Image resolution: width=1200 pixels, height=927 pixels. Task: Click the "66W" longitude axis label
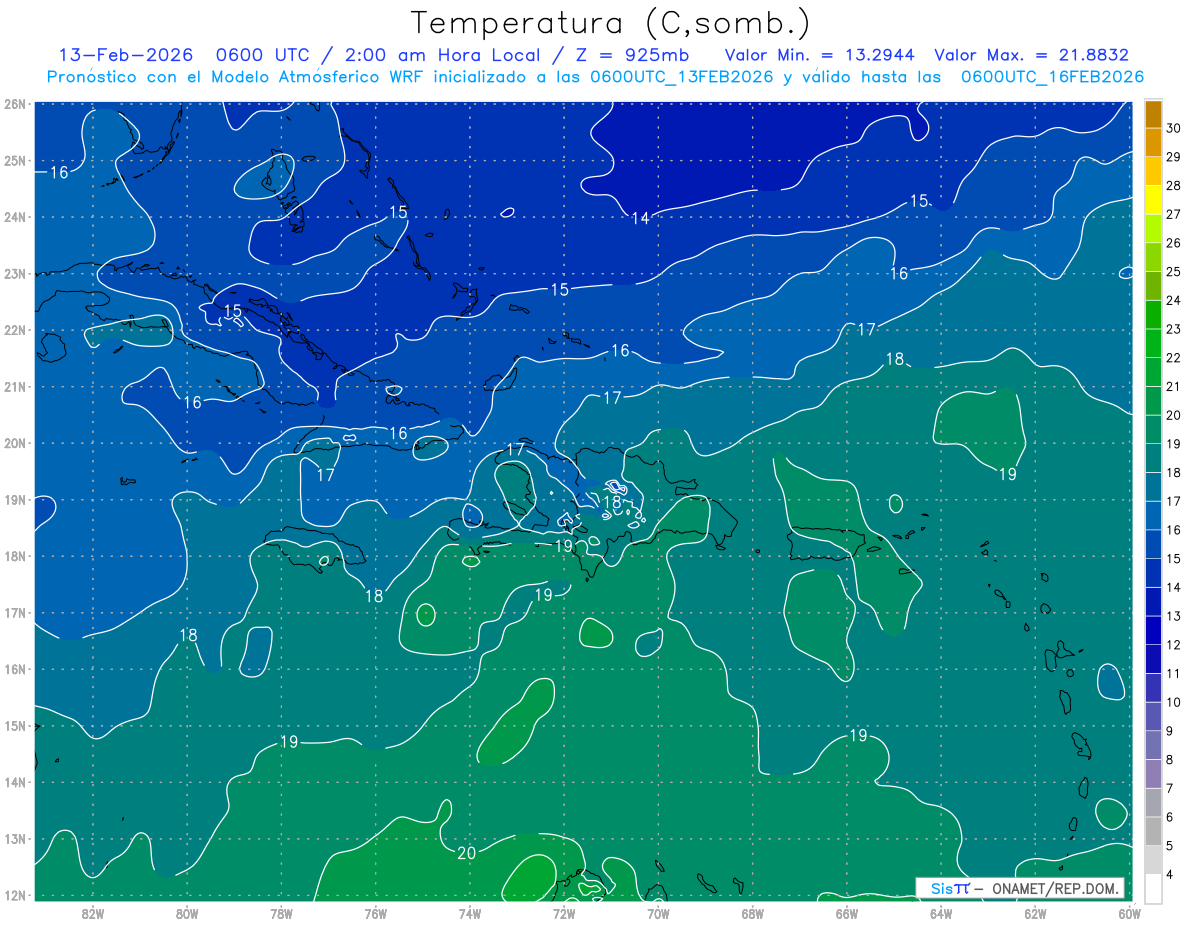click(846, 912)
